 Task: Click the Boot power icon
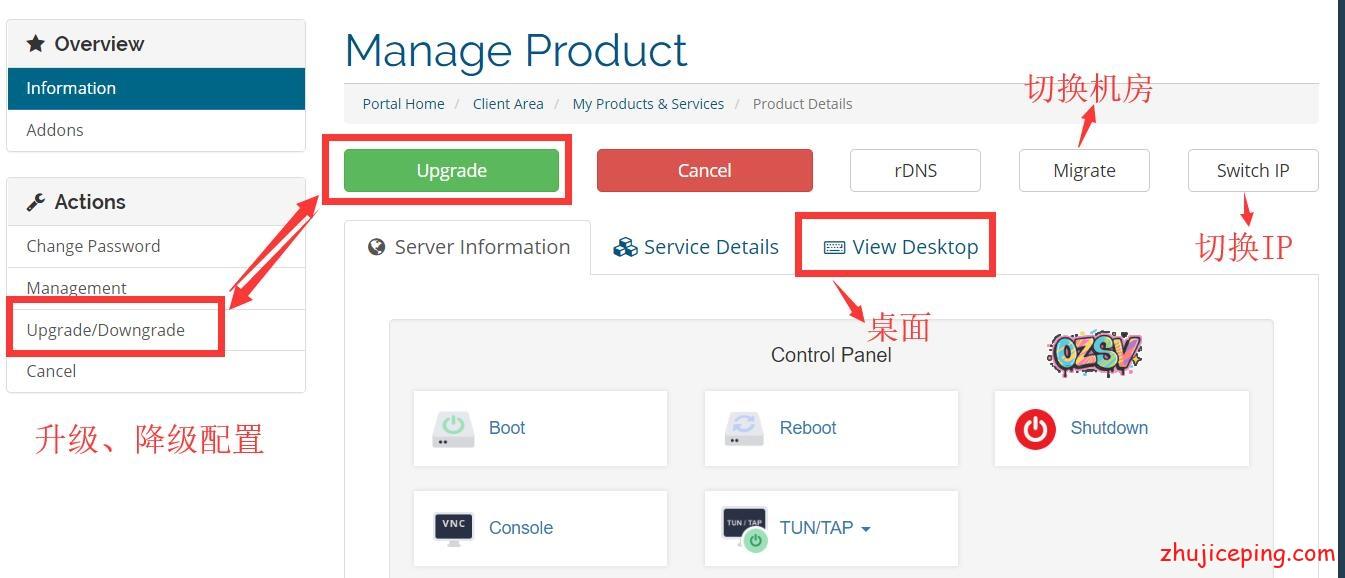pos(453,428)
